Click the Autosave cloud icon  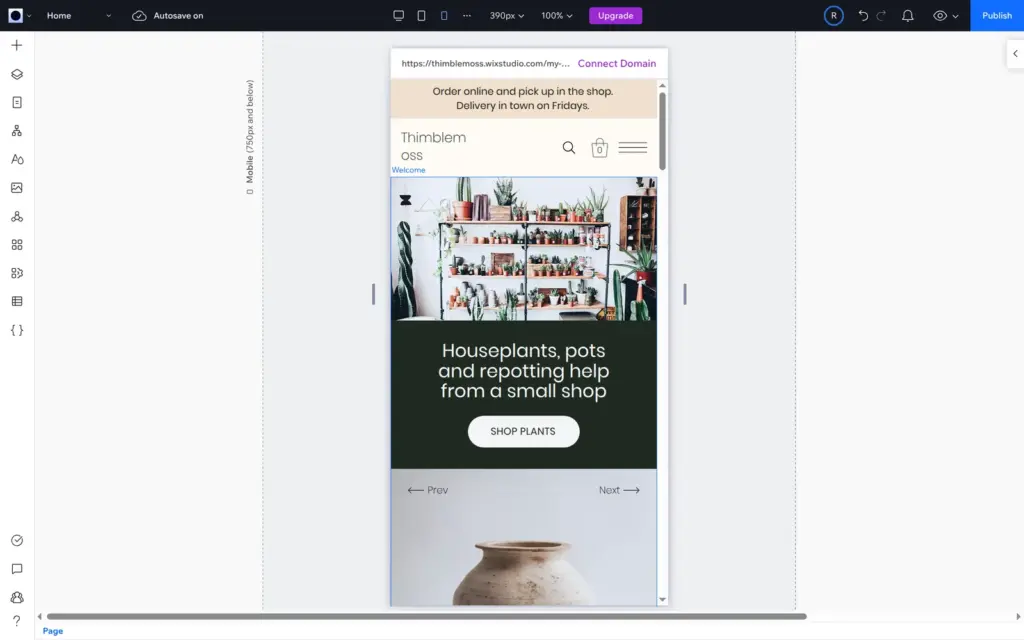point(139,16)
